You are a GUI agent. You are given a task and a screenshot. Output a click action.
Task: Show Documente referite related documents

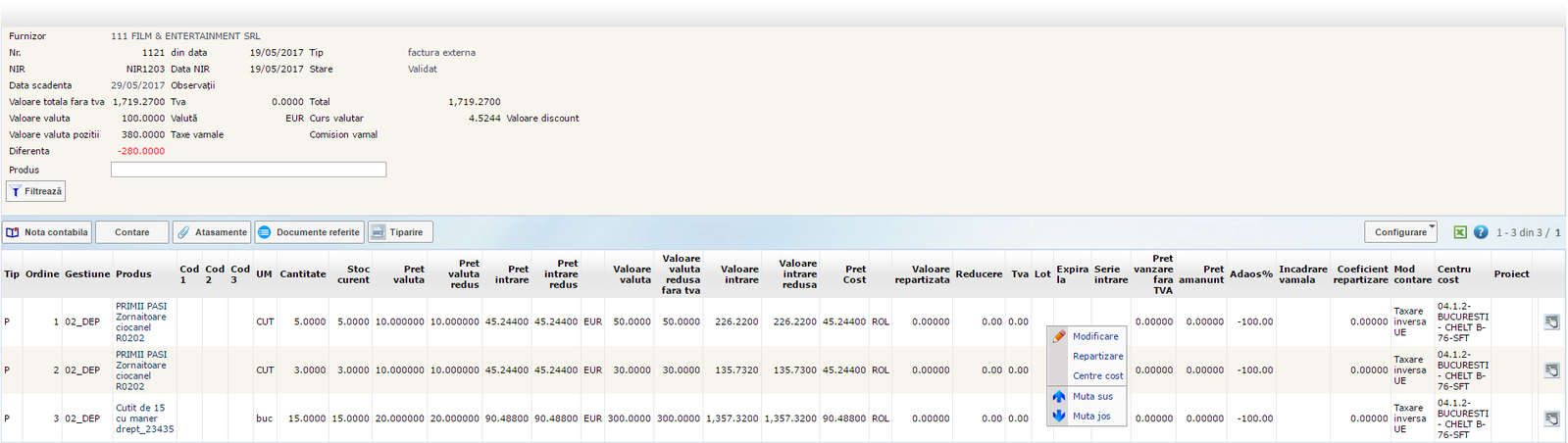(309, 232)
